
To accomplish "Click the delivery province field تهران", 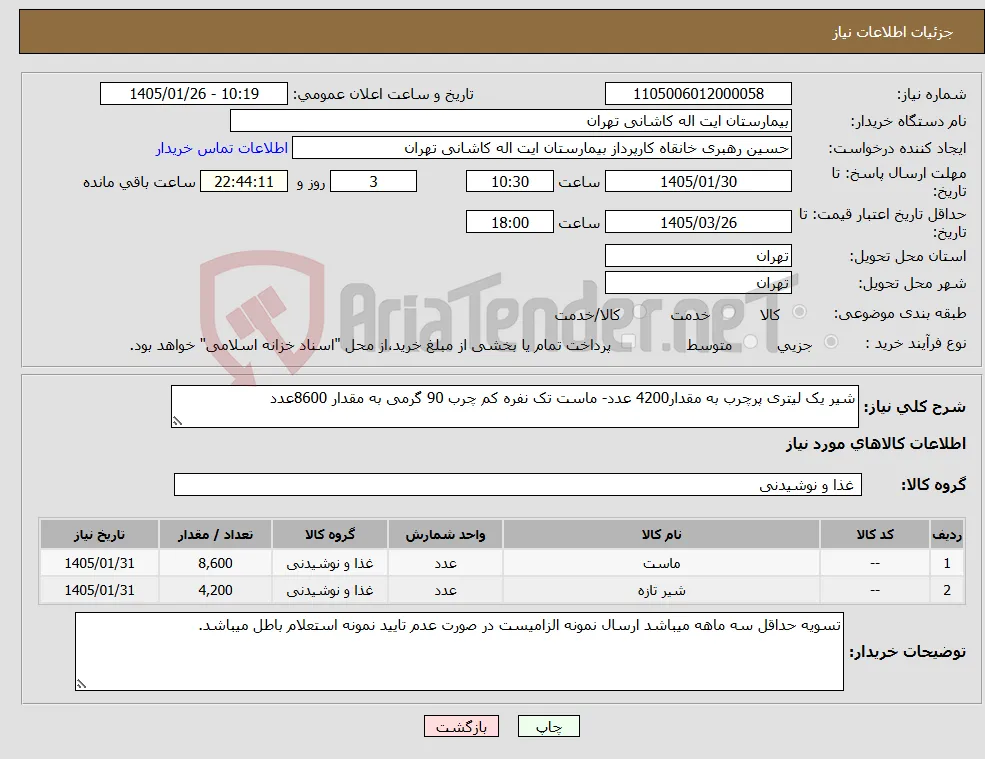I will click(x=698, y=256).
